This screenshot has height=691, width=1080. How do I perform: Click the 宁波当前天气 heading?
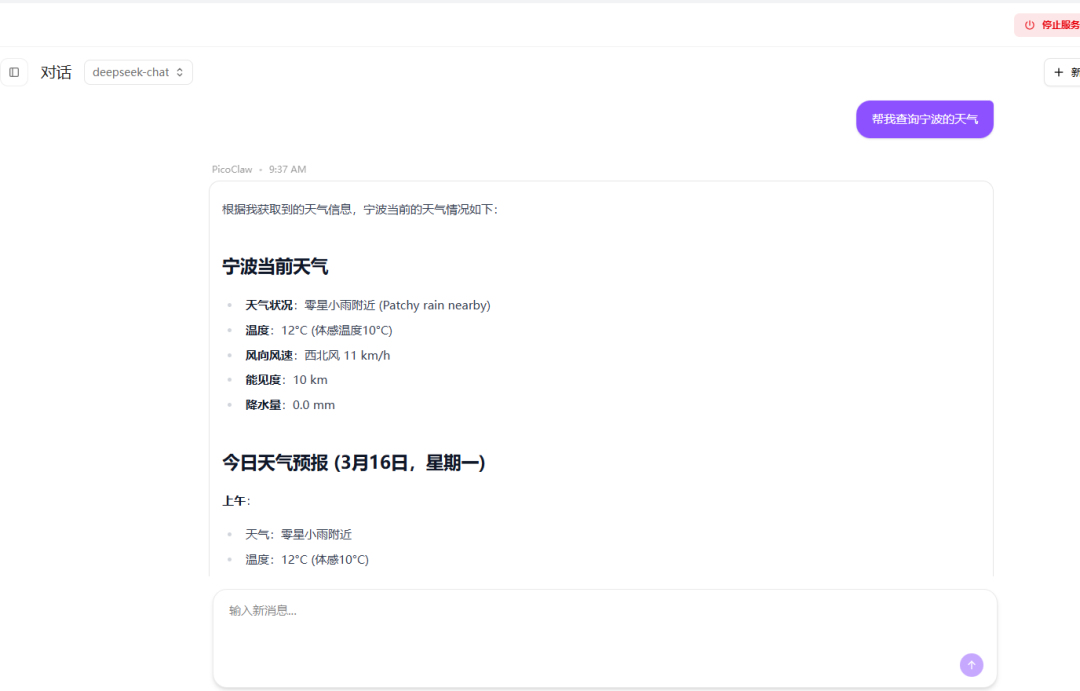pos(275,267)
